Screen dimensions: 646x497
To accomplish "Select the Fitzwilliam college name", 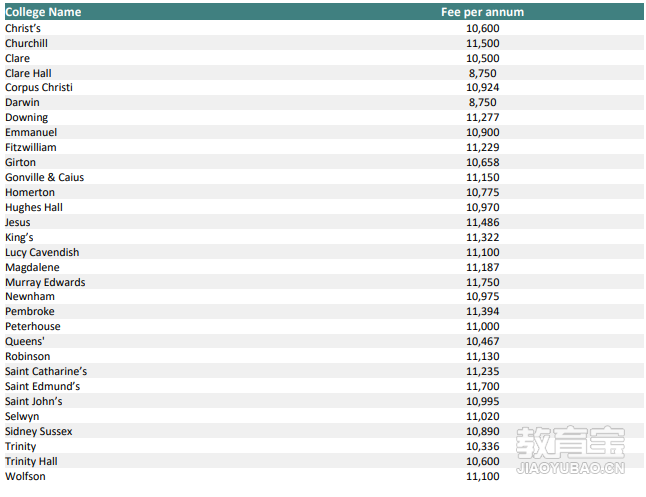I will tap(30, 147).
